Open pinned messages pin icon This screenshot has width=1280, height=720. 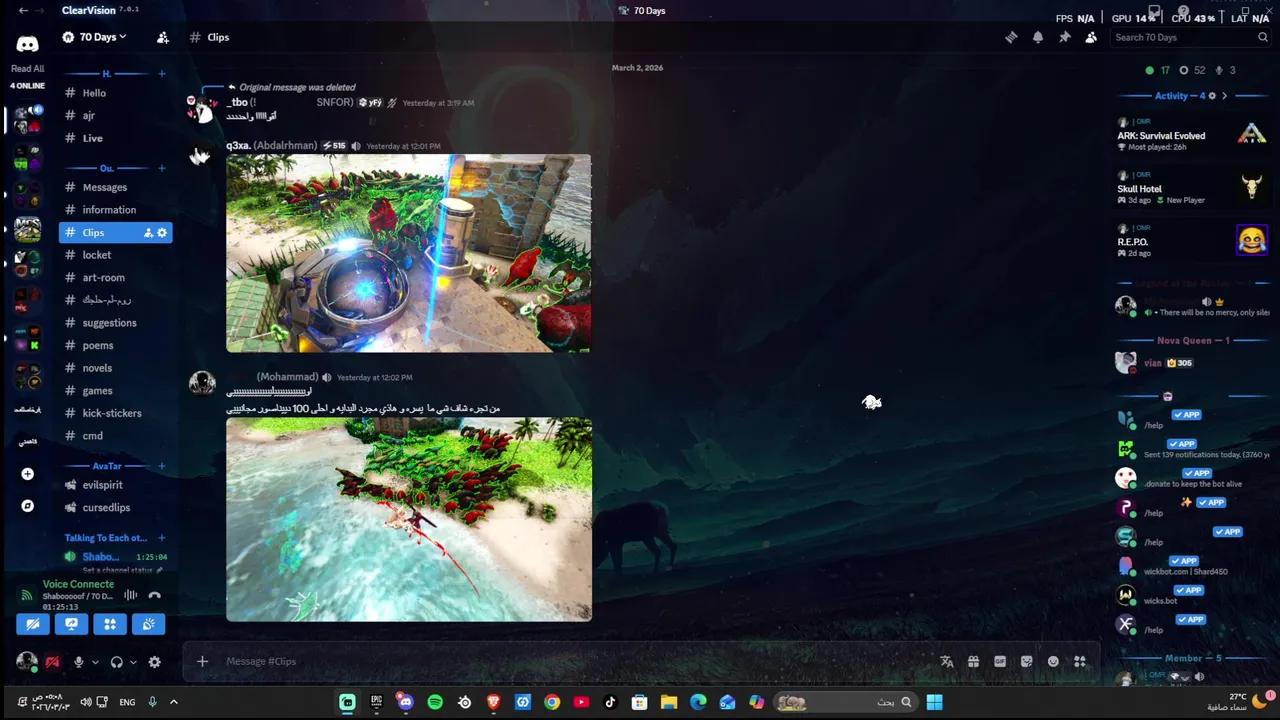(x=1064, y=37)
